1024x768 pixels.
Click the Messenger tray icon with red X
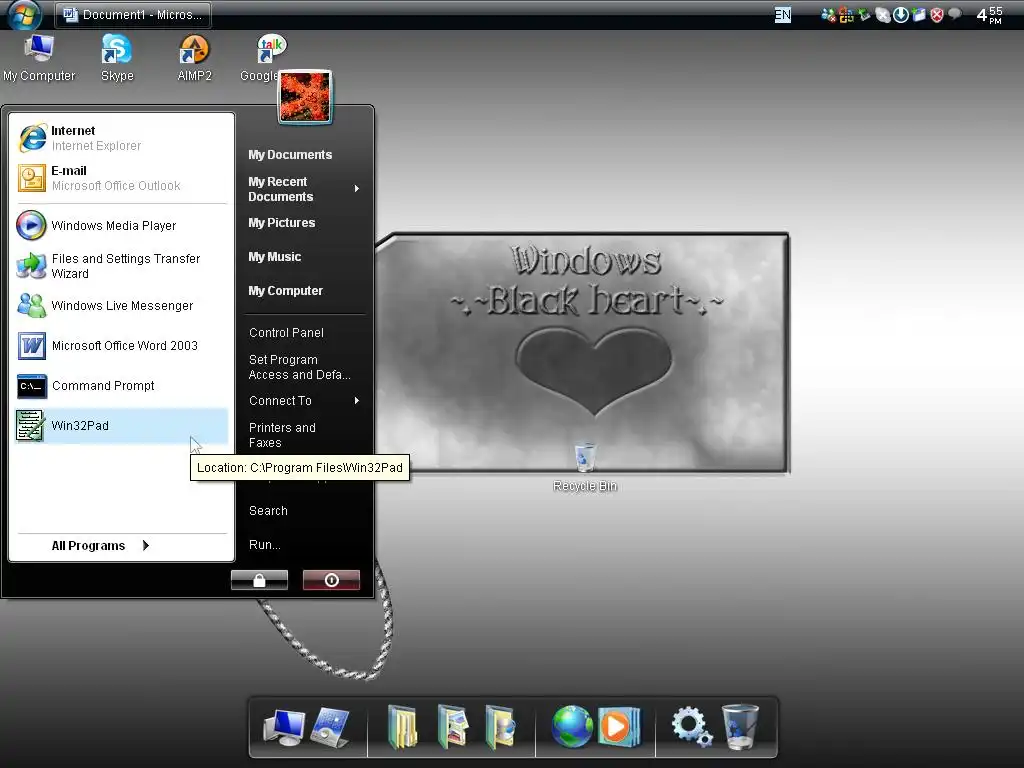828,14
